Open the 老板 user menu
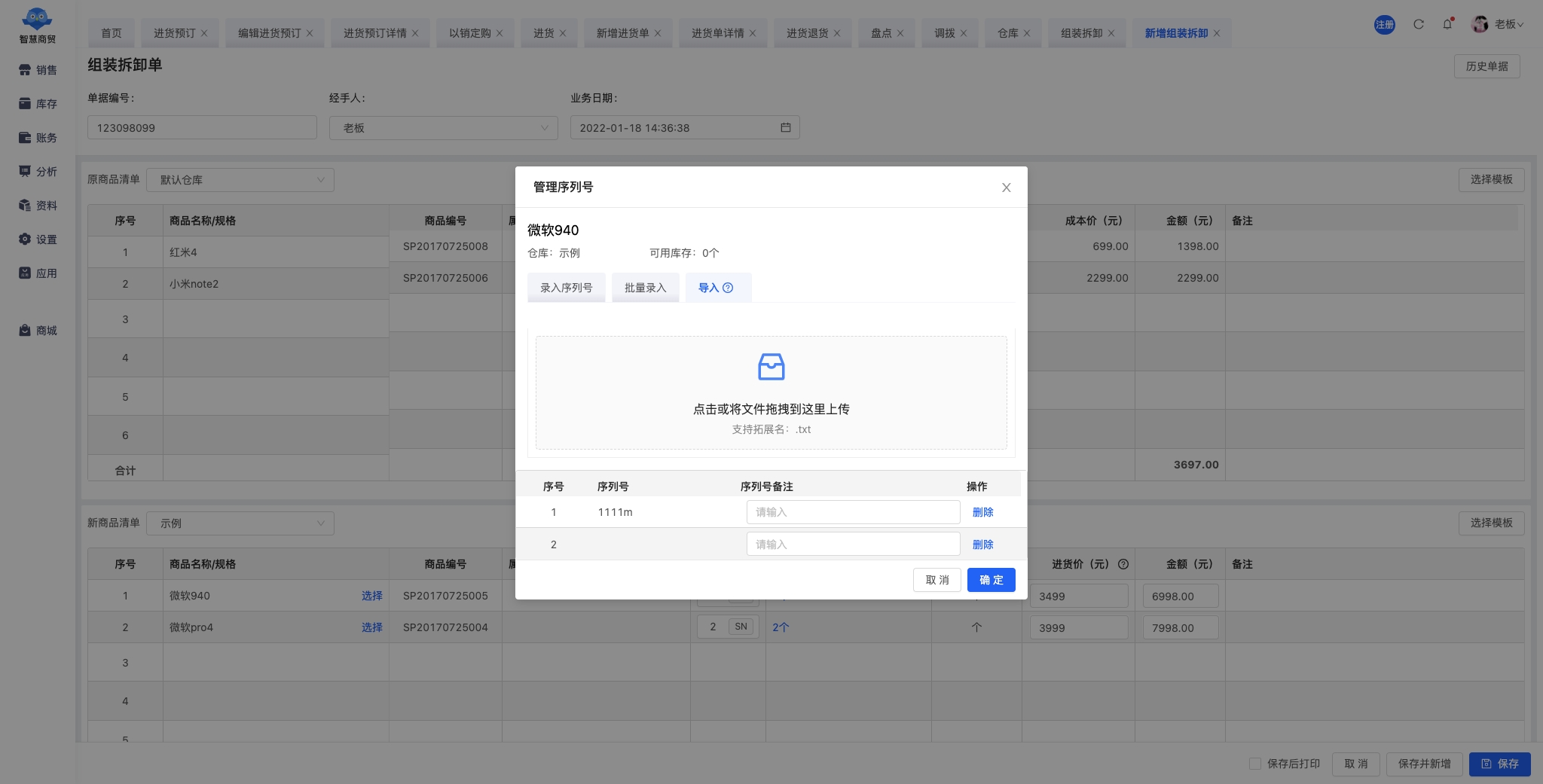The width and height of the screenshot is (1543, 784). point(1509,24)
